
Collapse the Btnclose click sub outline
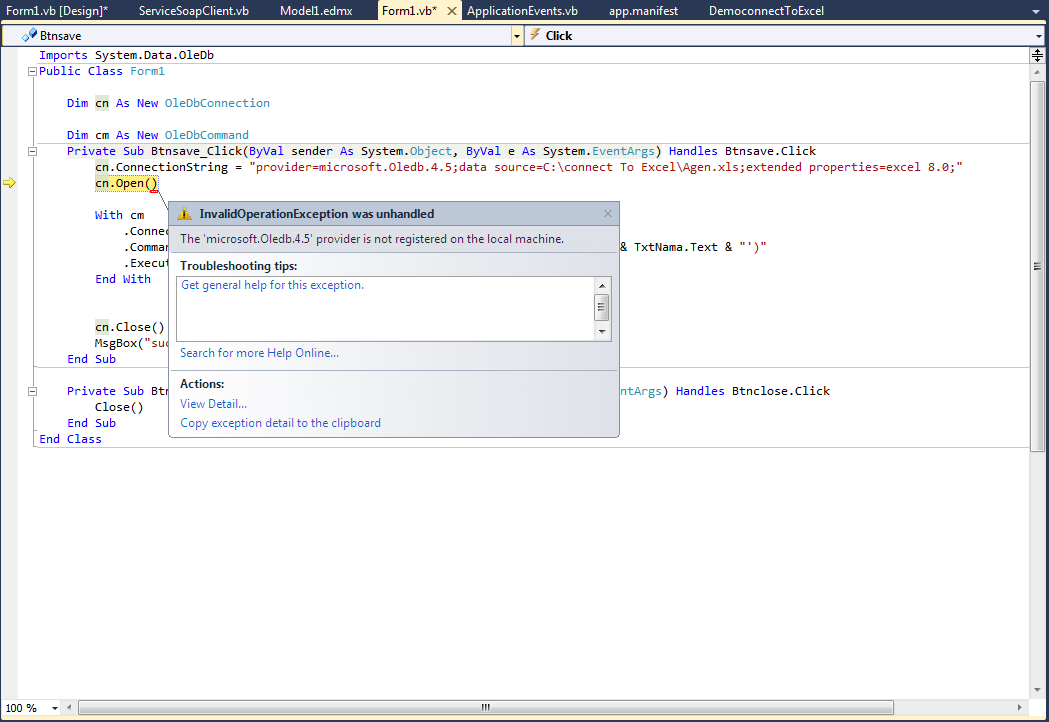[31, 391]
